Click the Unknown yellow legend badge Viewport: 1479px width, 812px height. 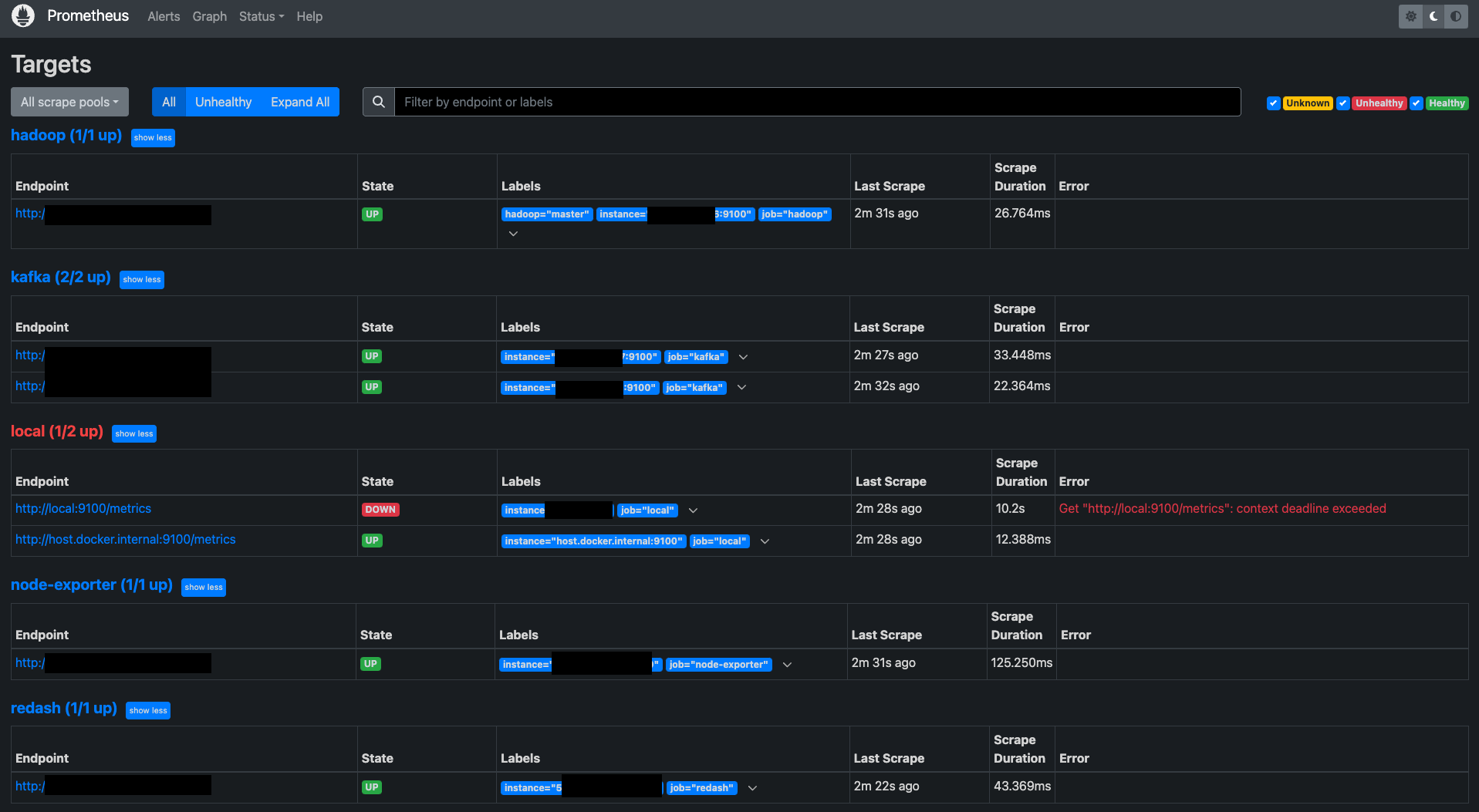click(1308, 103)
